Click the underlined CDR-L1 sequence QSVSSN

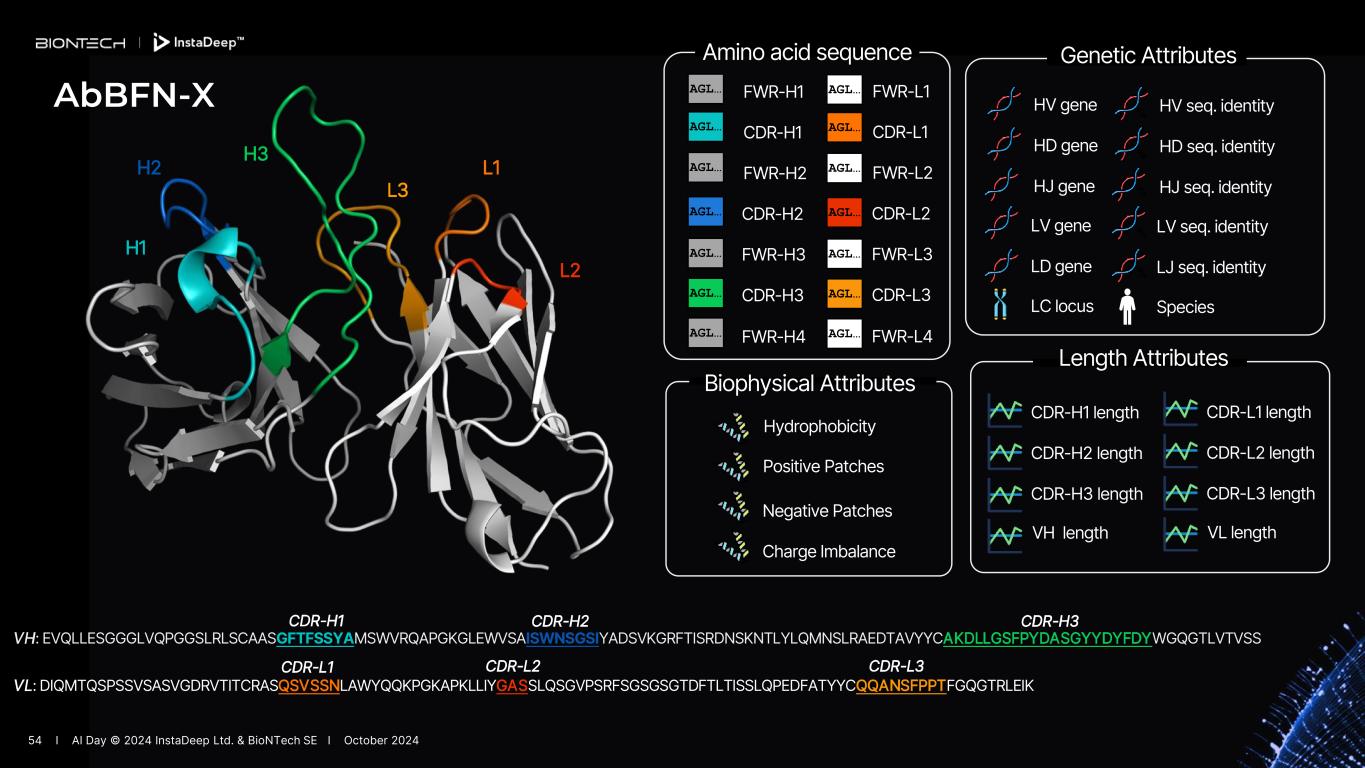[309, 686]
